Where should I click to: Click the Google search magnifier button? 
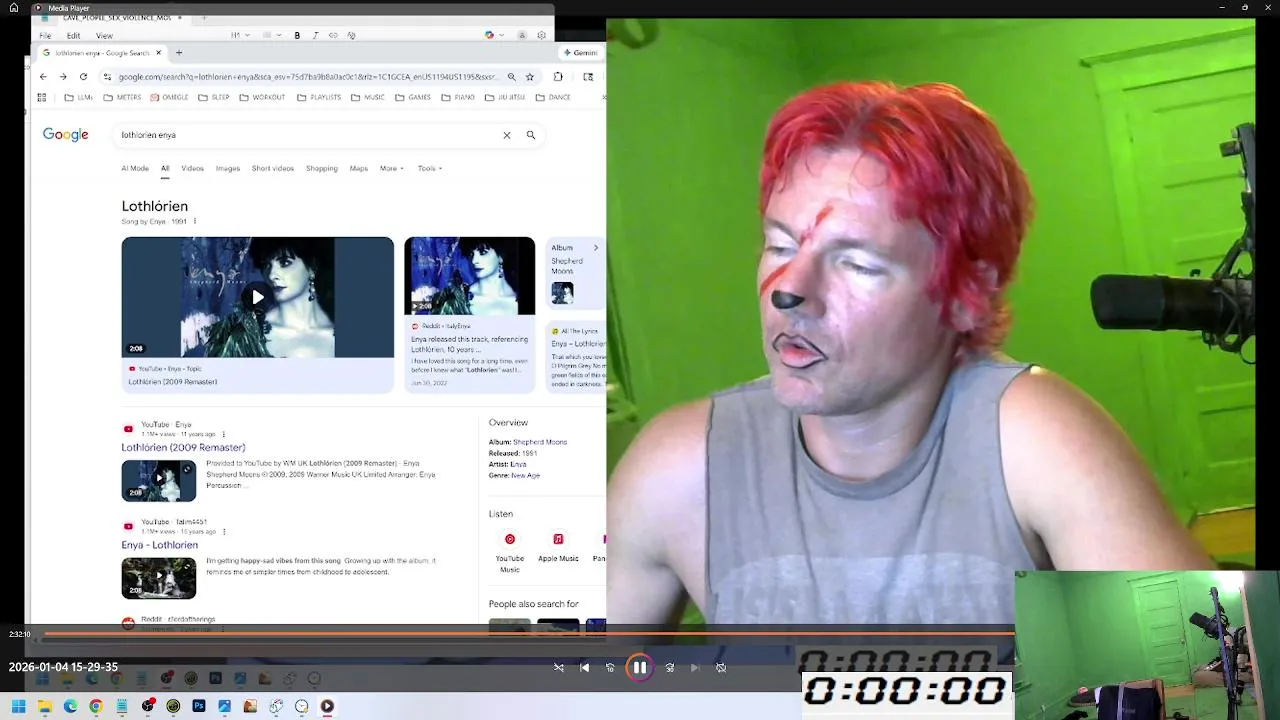531,135
